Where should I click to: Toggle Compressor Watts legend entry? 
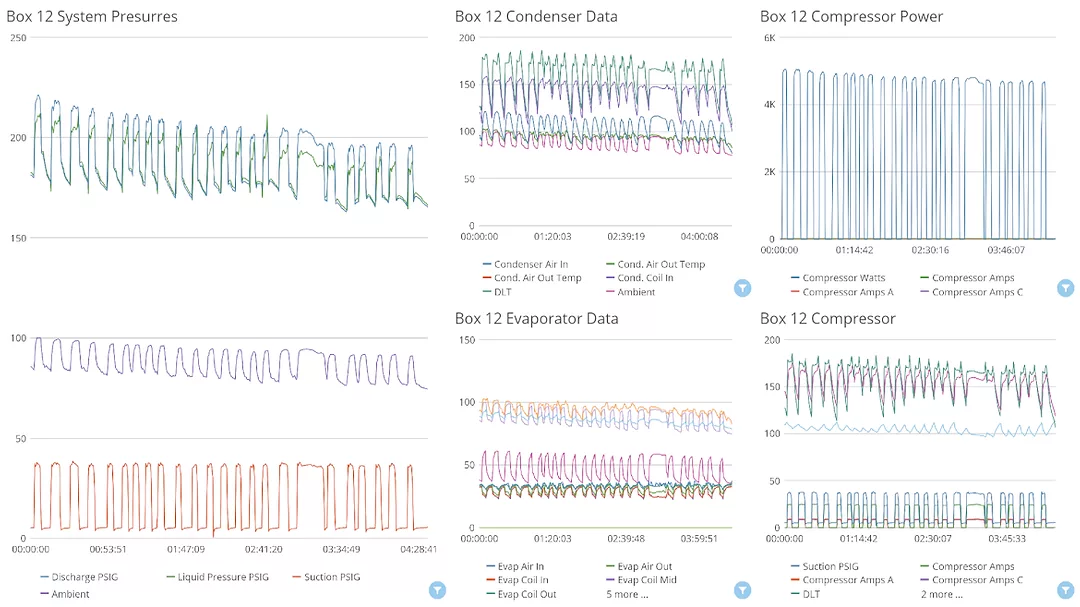tap(838, 278)
